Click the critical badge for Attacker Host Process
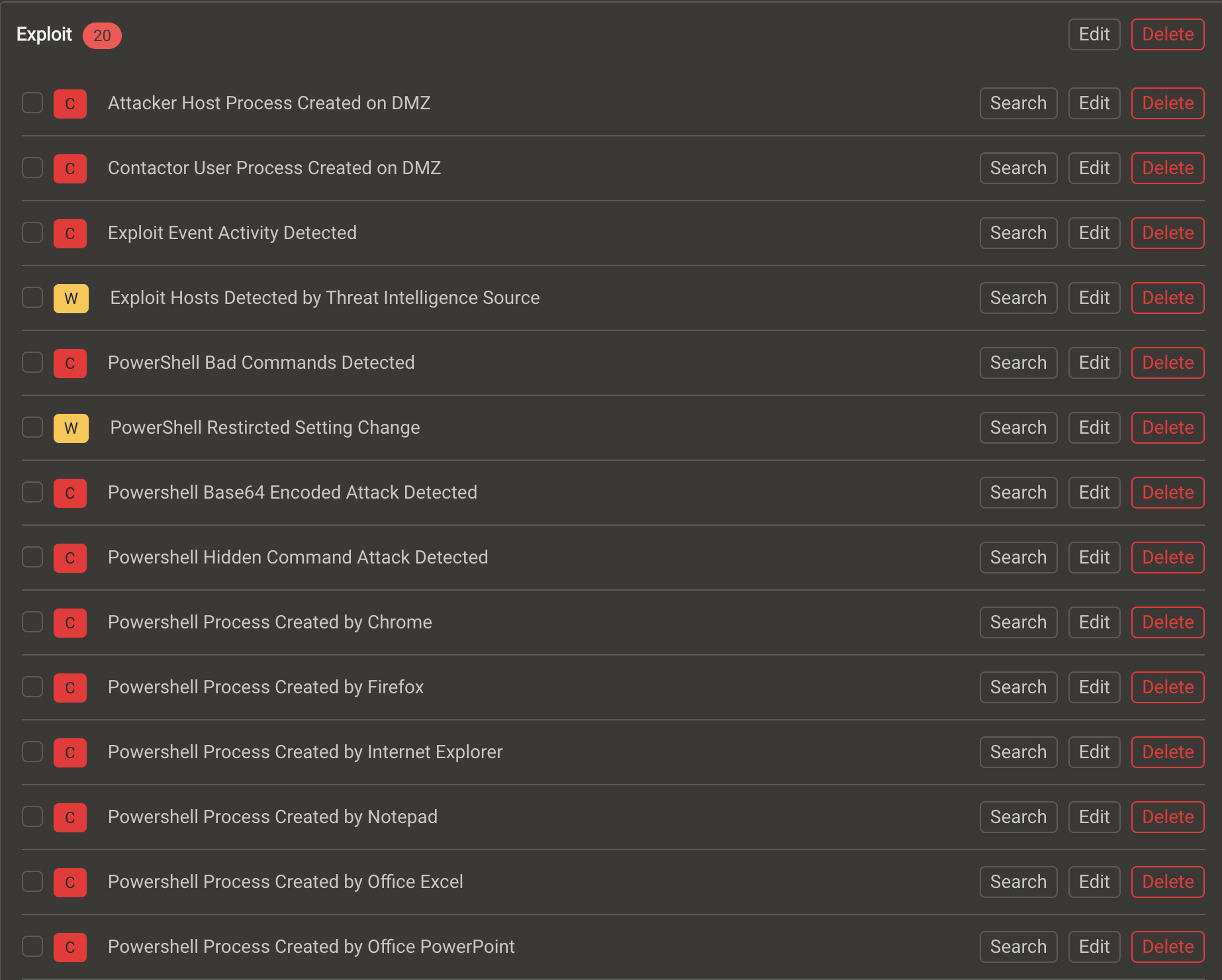The image size is (1222, 980). [70, 103]
